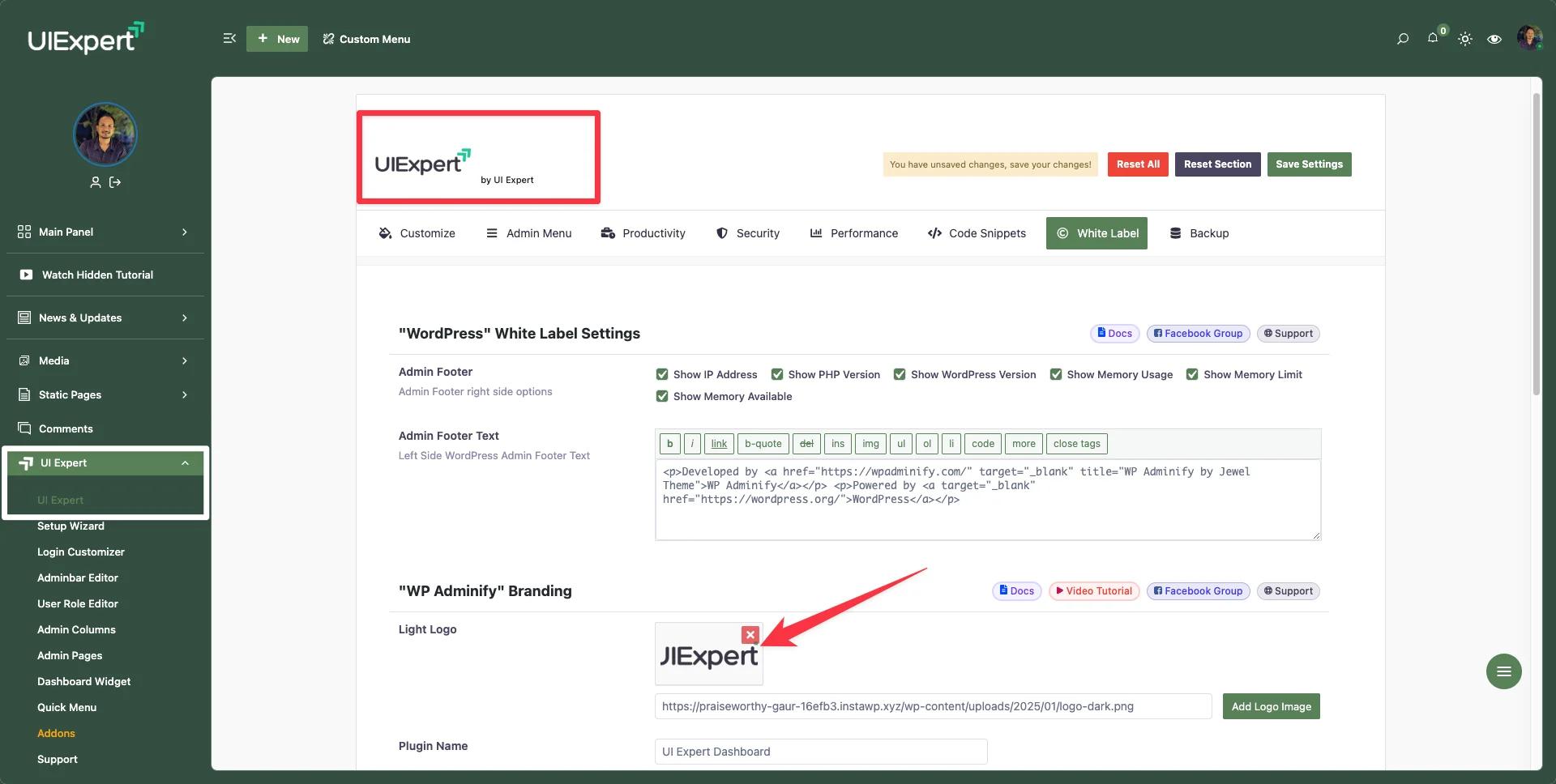This screenshot has height=784, width=1556.
Task: Toggle light mode sun icon
Action: [x=1465, y=39]
